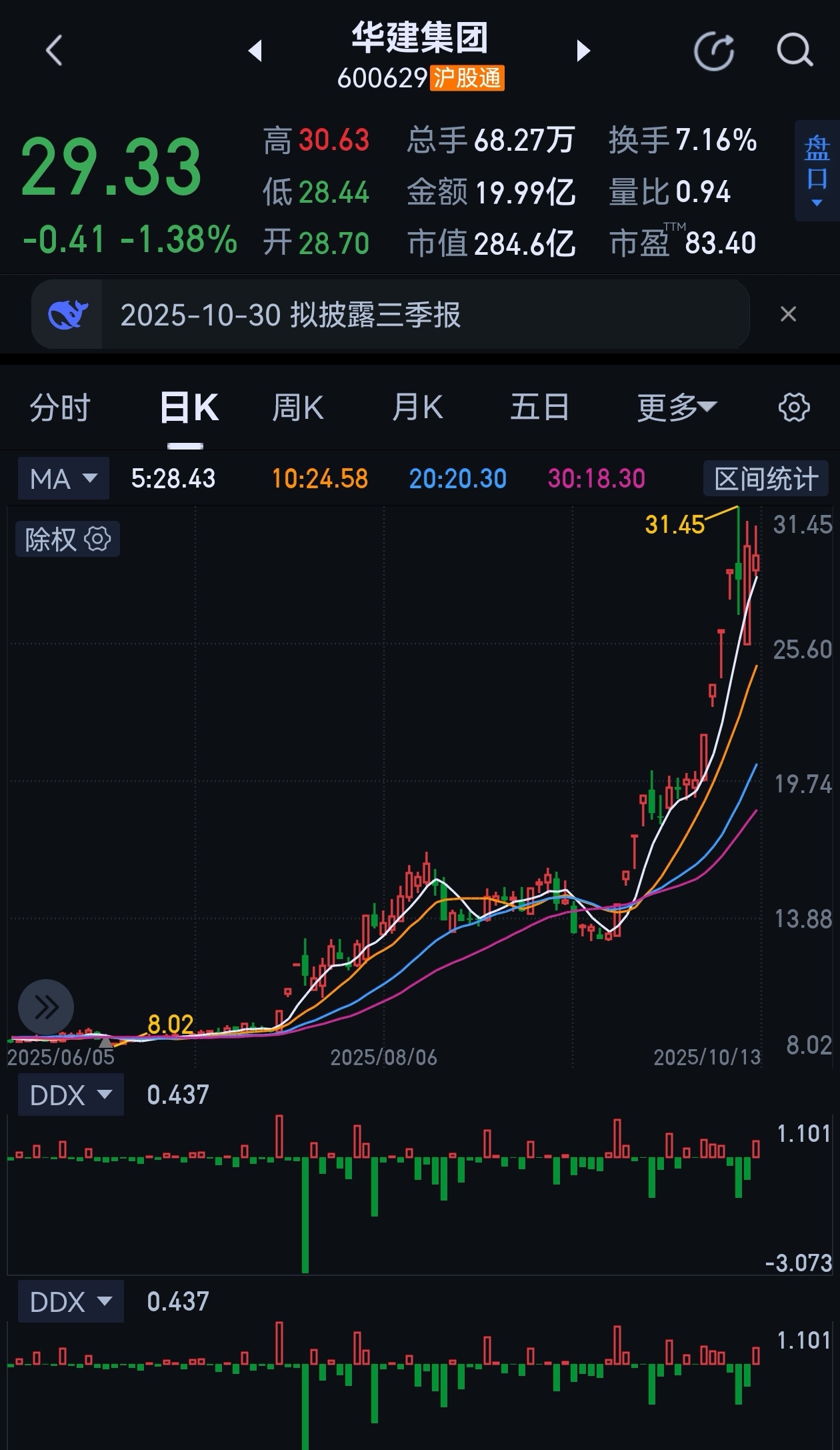Open the blue whale AI assistant icon
Image resolution: width=840 pixels, height=1450 pixels.
click(67, 314)
